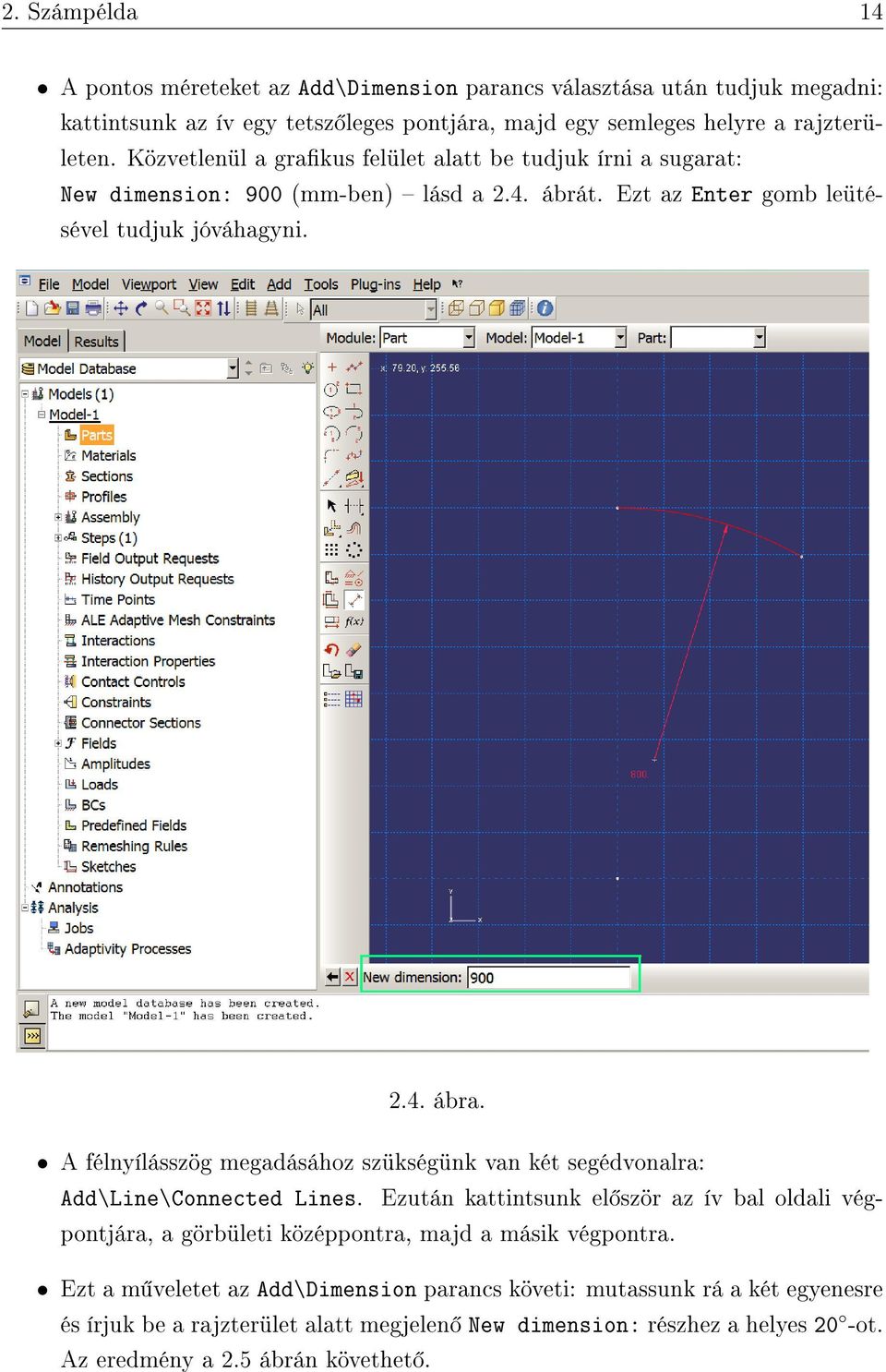Collapse the Models (1) tree node
886x1372 pixels.
click(25, 394)
